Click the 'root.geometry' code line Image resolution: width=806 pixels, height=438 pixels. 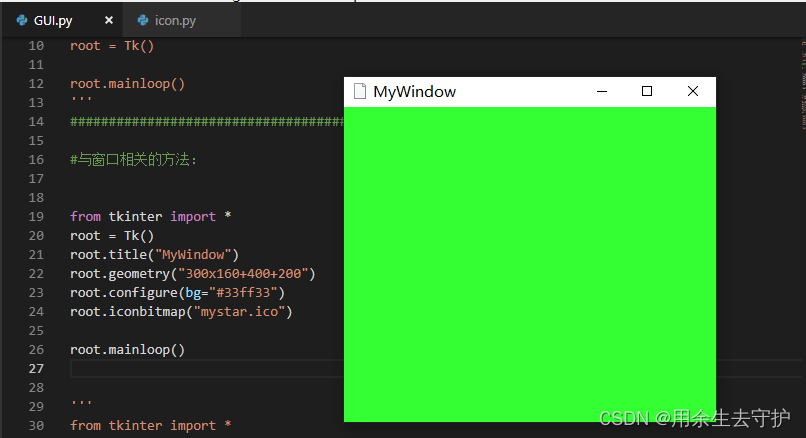tap(192, 273)
